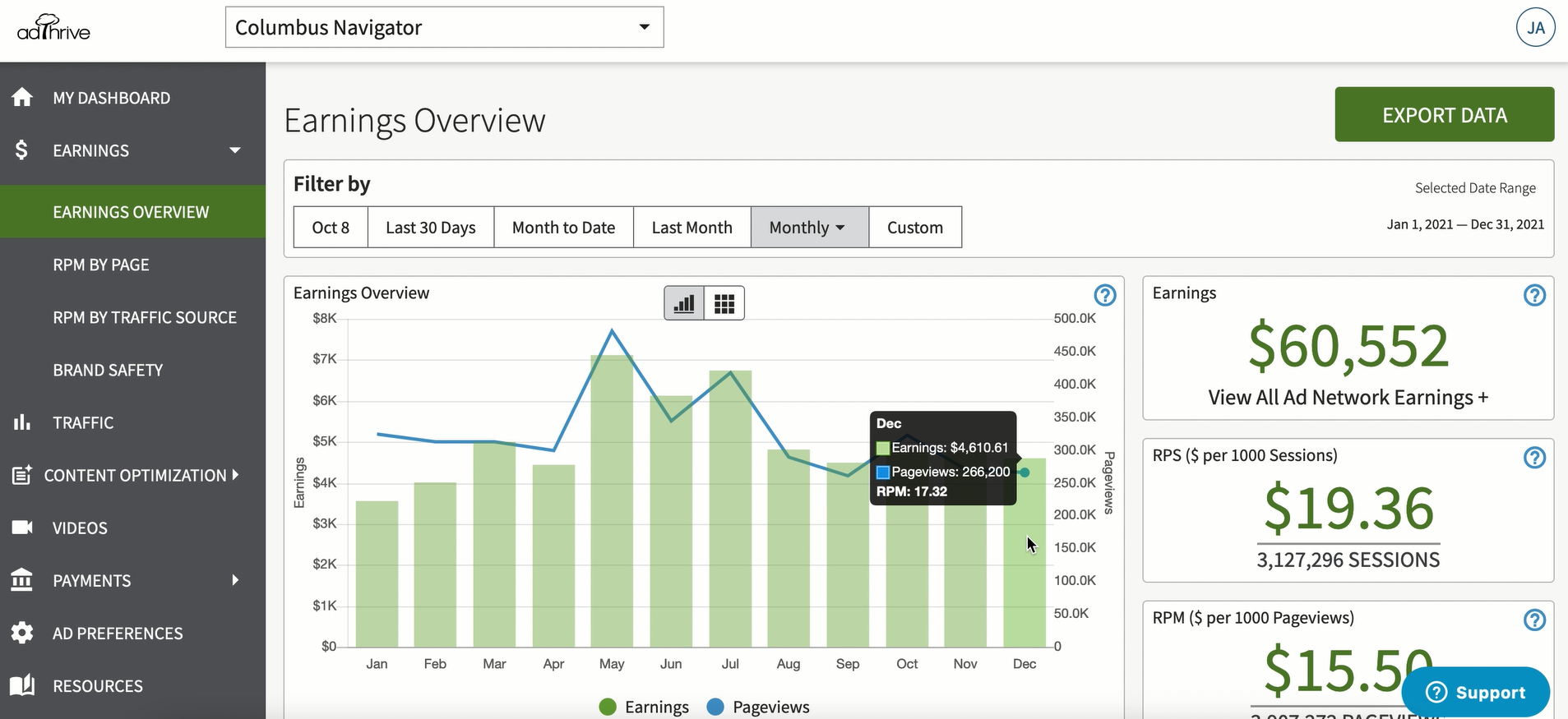1568x719 pixels.
Task: Switch chart to table grid view
Action: point(724,303)
